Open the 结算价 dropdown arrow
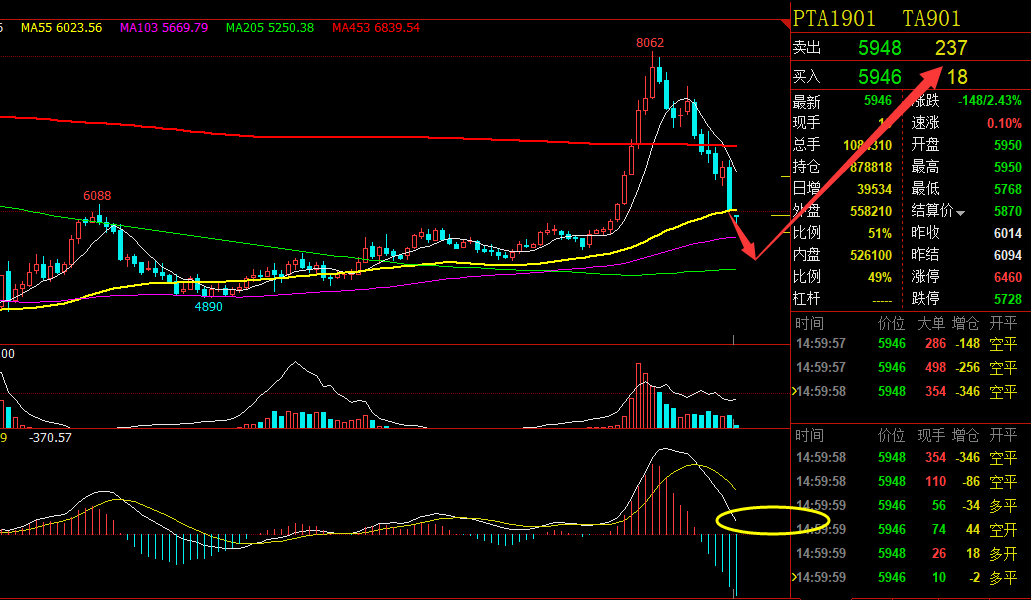This screenshot has height=600, width=1031. click(x=961, y=212)
